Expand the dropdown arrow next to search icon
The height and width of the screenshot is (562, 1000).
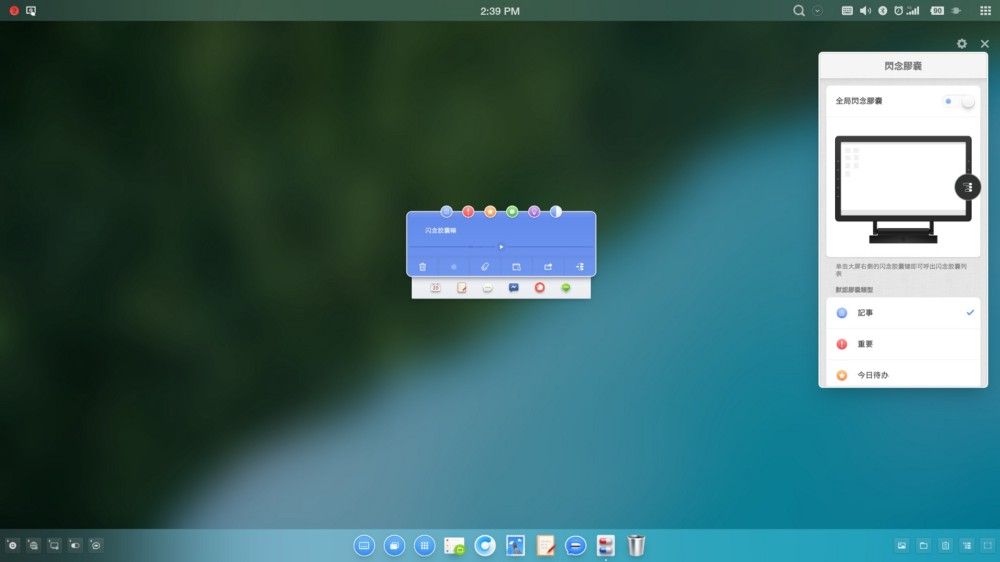[x=818, y=11]
